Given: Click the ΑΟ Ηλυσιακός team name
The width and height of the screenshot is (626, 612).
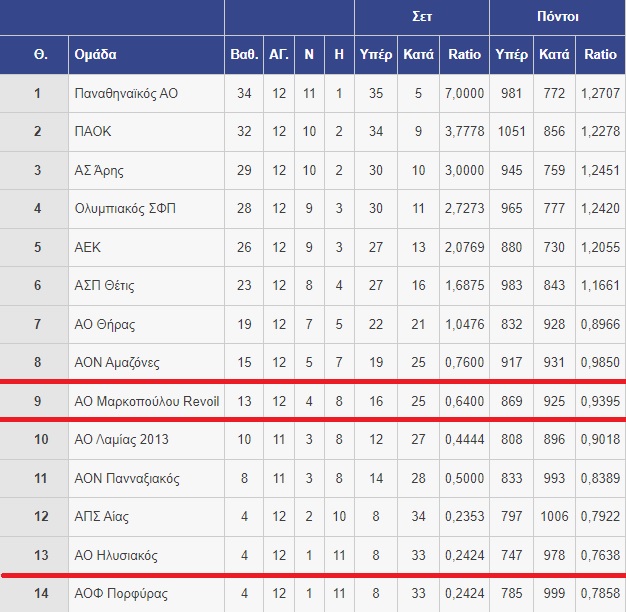Looking at the screenshot, I should 116,555.
